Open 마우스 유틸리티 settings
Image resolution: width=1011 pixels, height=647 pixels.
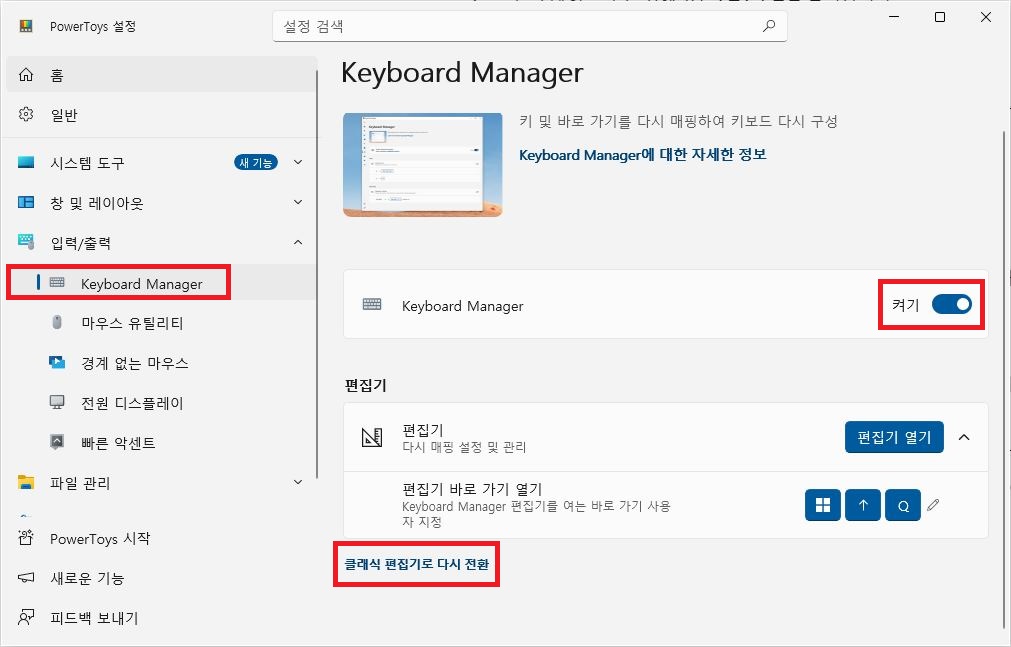161,323
